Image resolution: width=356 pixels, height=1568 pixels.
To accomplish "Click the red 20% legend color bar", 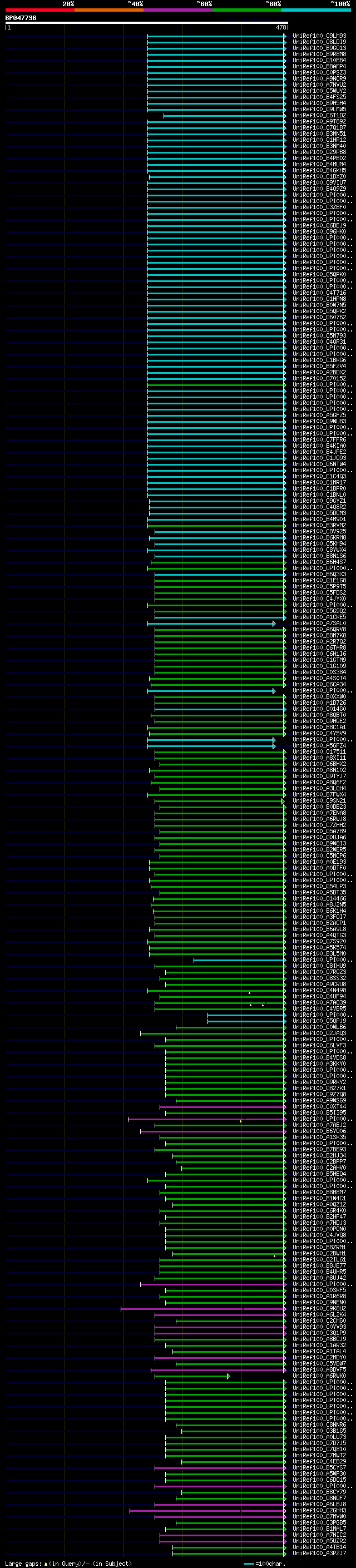I will pos(39,10).
